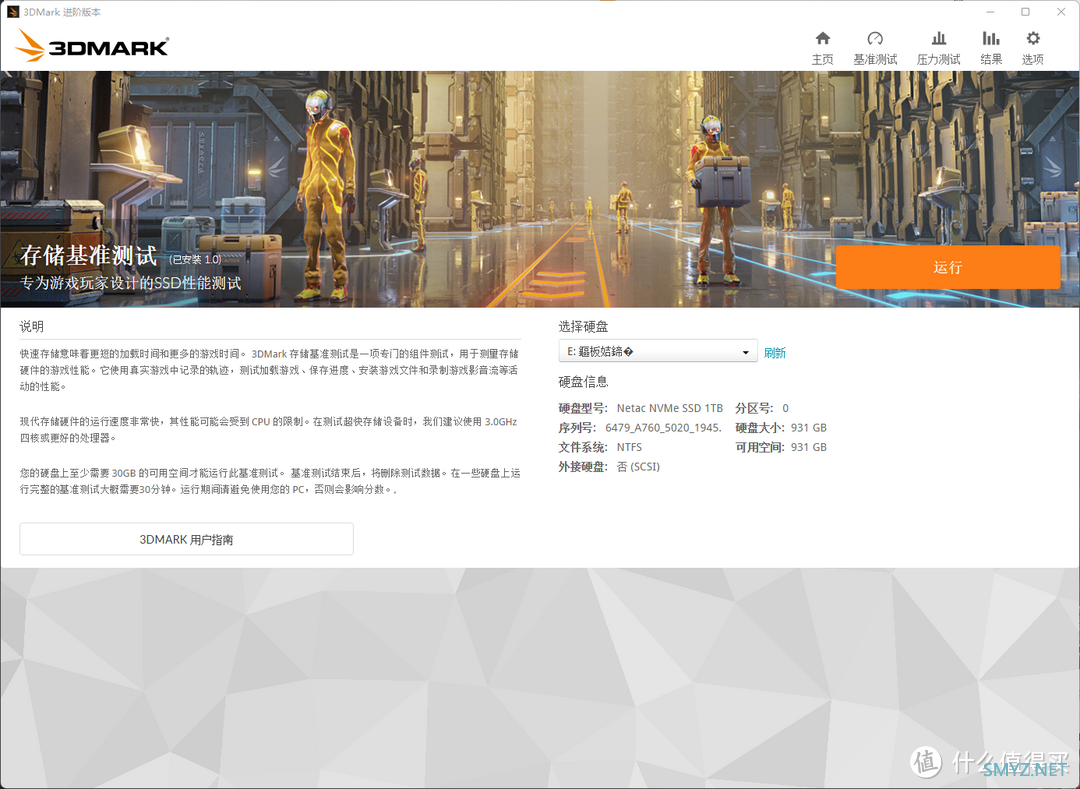Click the Netac NVMe SSD 1TB value

point(669,408)
